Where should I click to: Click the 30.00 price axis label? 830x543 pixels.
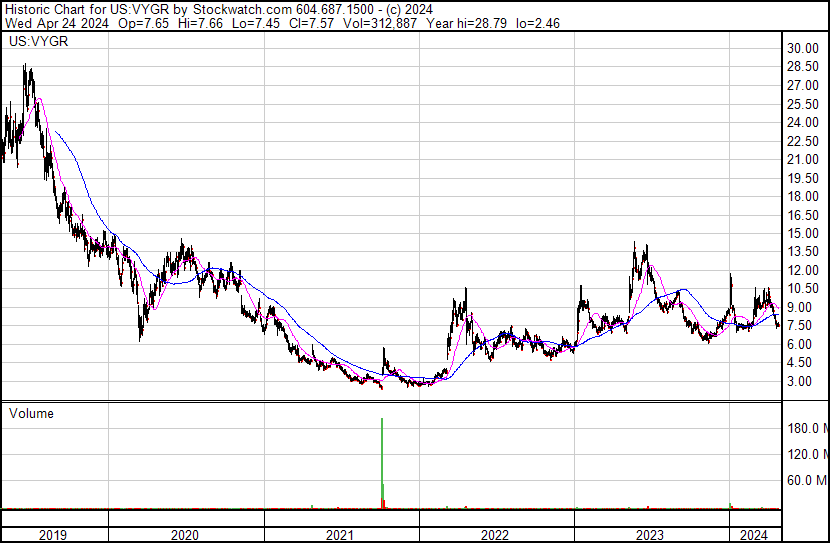(x=803, y=48)
